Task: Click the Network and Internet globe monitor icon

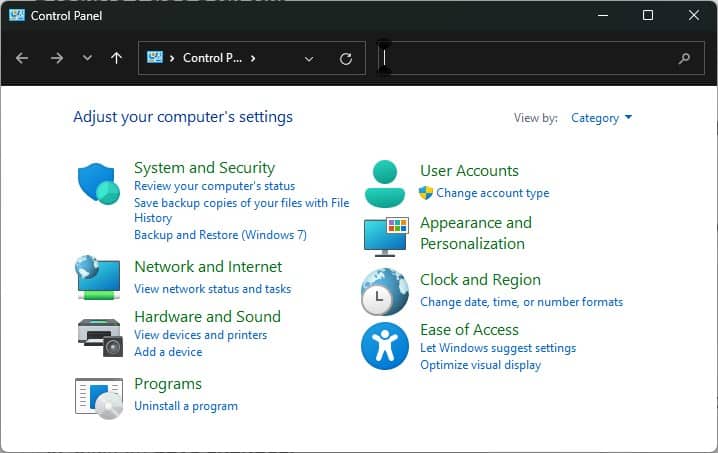Action: pyautogui.click(x=98, y=278)
